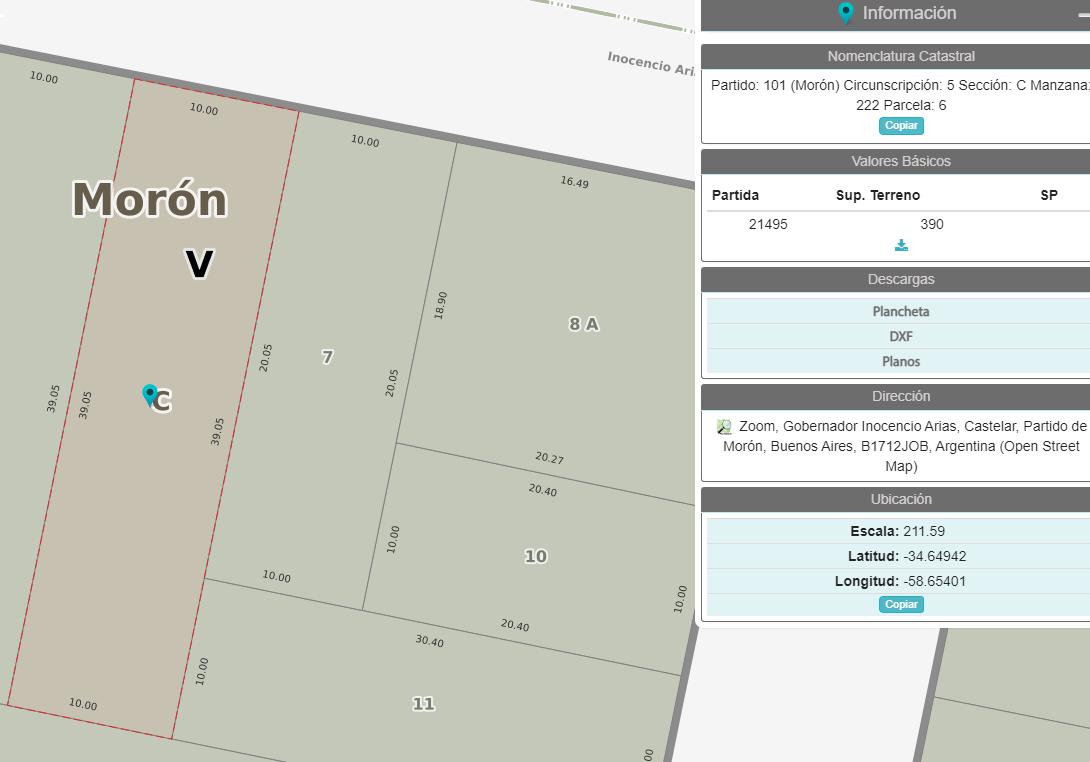Click the location pin icon beside Información
The width and height of the screenshot is (1090, 762).
pyautogui.click(x=845, y=13)
